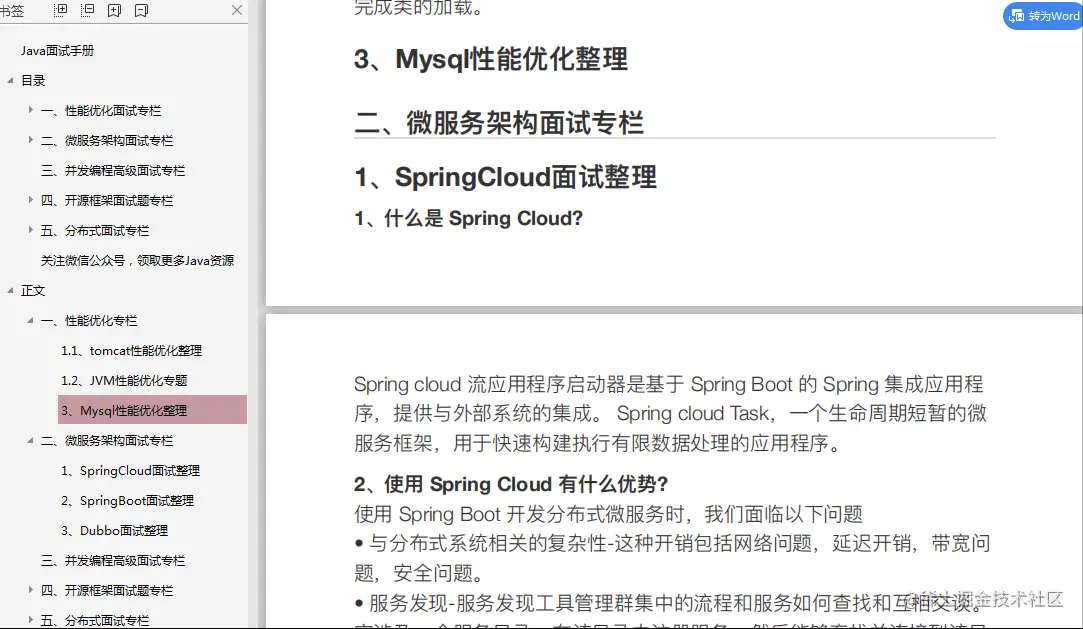Select 目录 bookmark label
Screen dimensions: 1083x629
click(x=33, y=81)
